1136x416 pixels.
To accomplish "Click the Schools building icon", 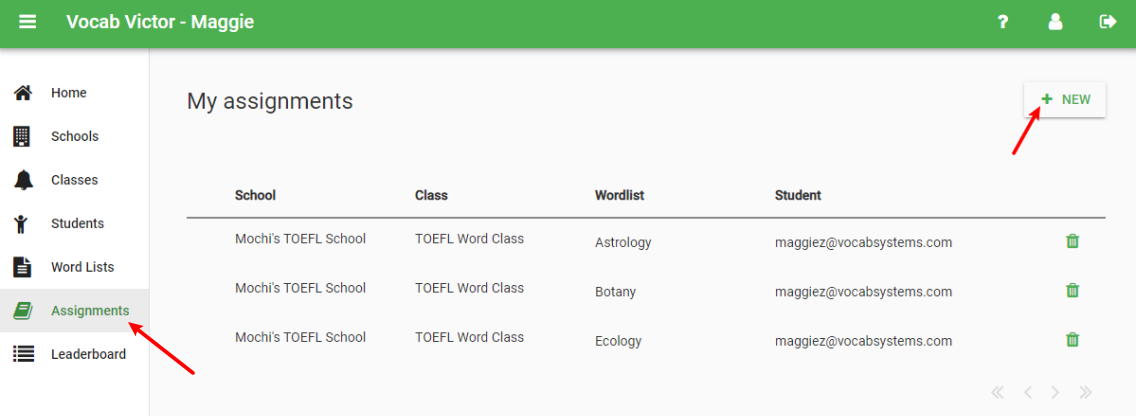I will click(x=23, y=136).
